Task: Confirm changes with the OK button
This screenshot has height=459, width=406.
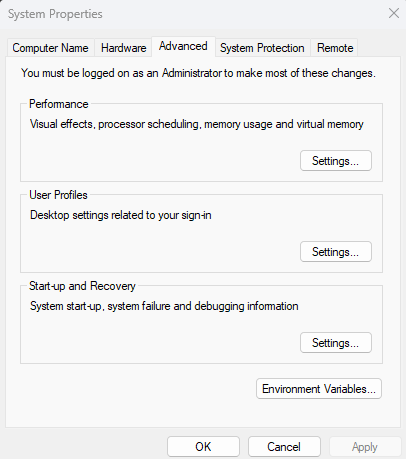Action: [203, 447]
